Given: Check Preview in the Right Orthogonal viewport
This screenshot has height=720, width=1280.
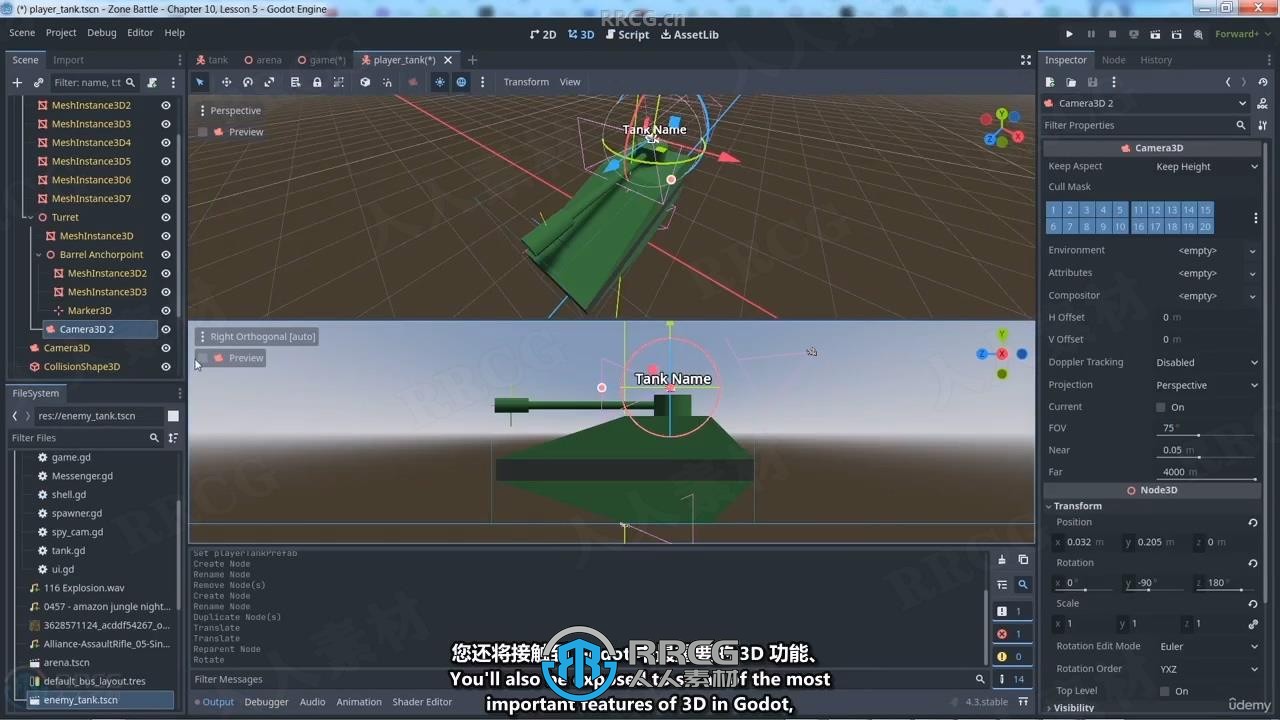Looking at the screenshot, I should [x=203, y=358].
